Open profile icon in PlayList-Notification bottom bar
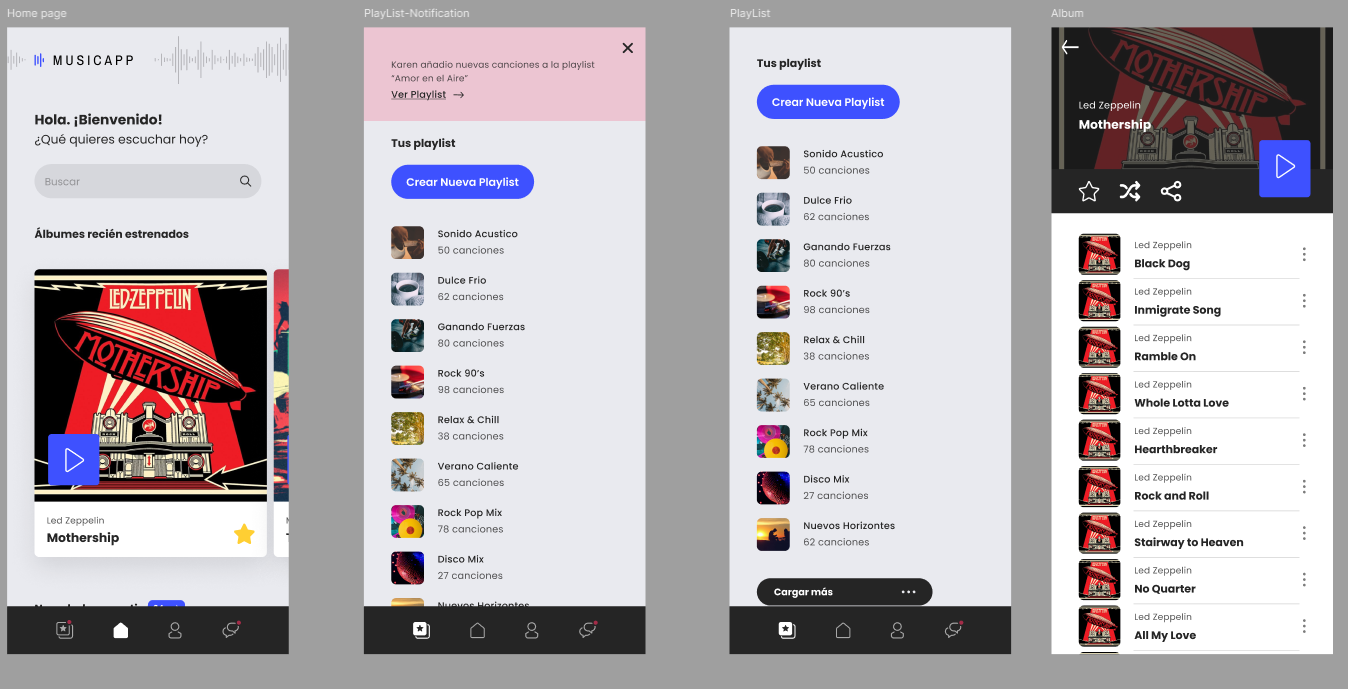The image size is (1348, 689). pyautogui.click(x=532, y=630)
